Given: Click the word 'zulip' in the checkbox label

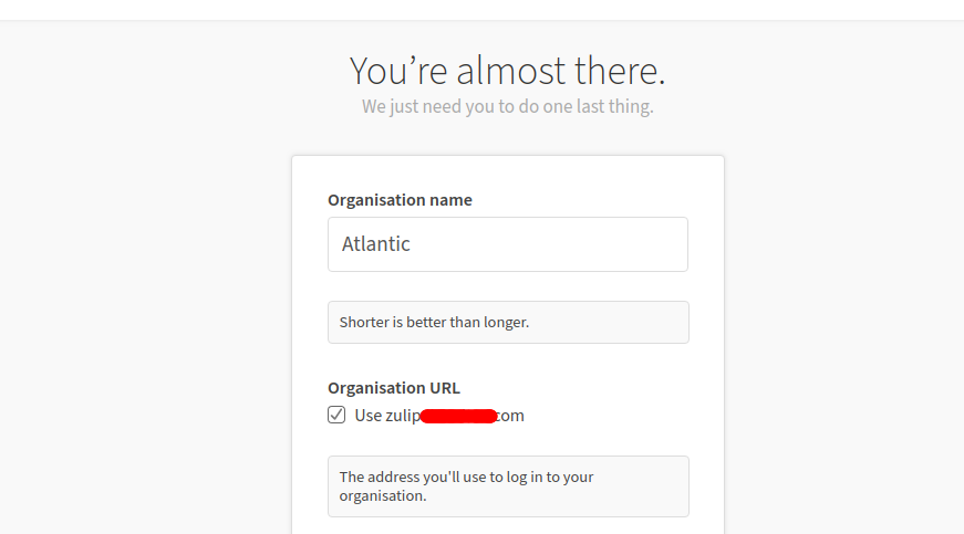Looking at the screenshot, I should [403, 415].
